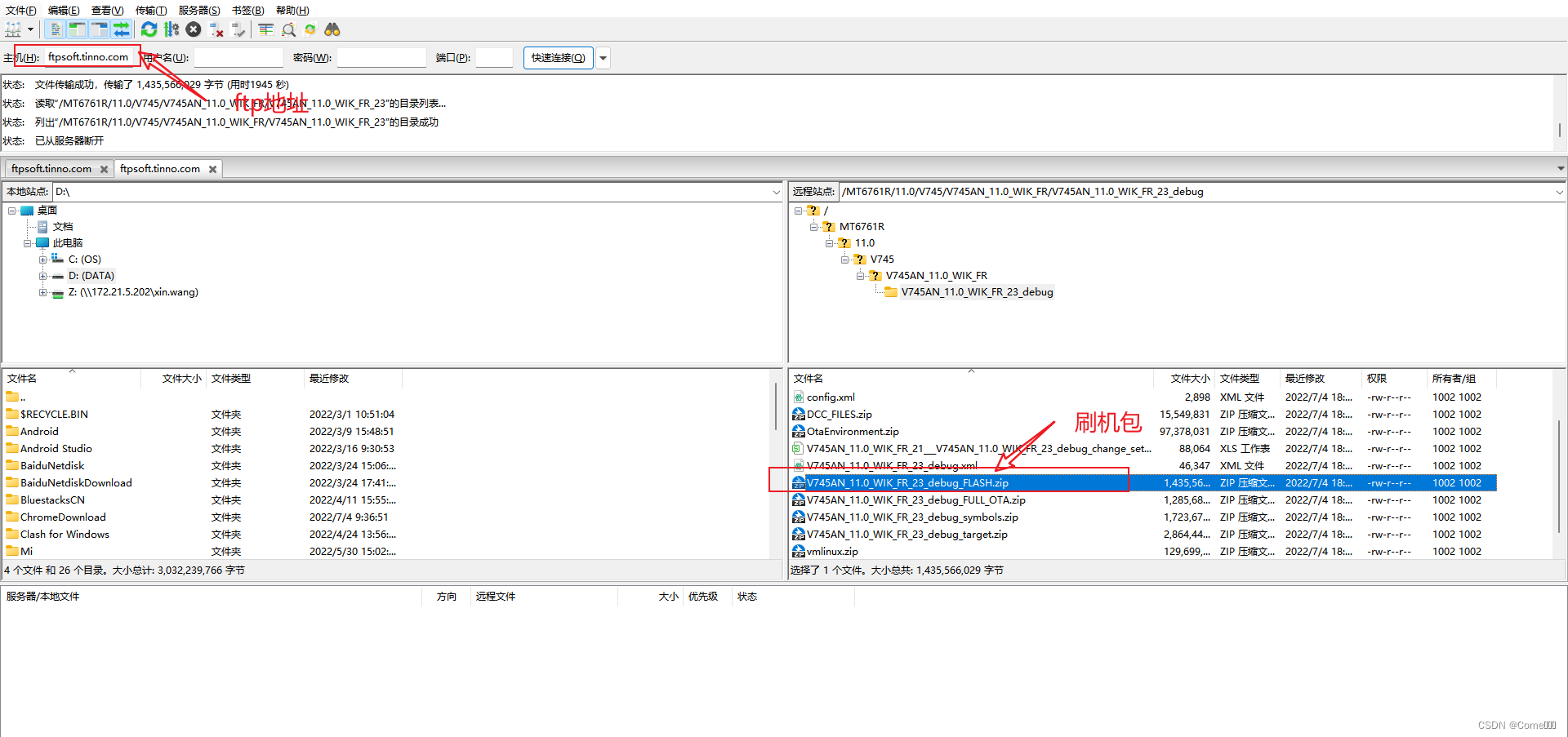
Task: Toggle the transfer queue display
Action: (x=121, y=29)
